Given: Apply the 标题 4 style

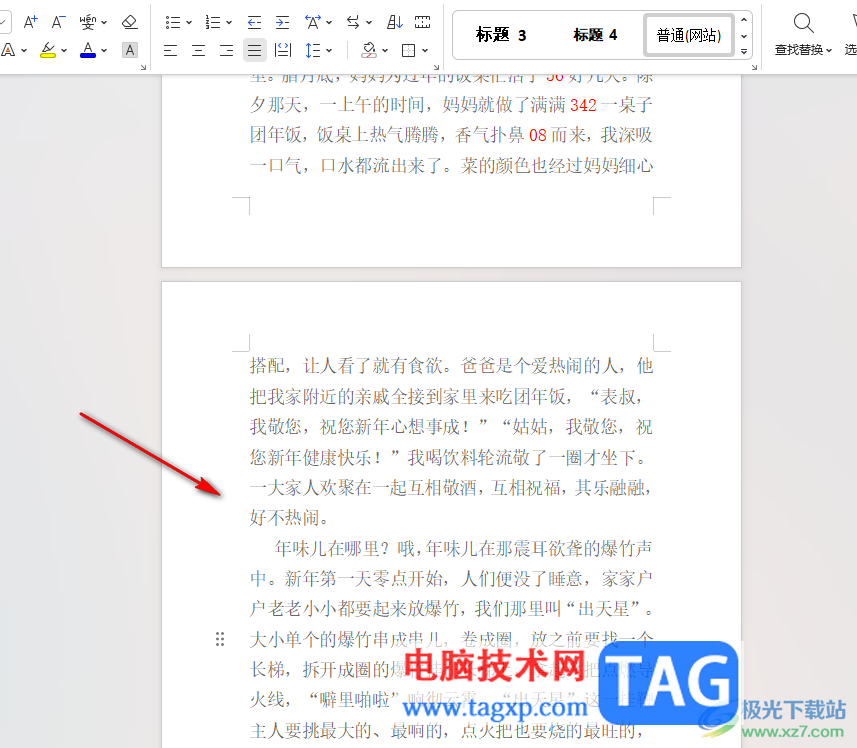Looking at the screenshot, I should 595,35.
